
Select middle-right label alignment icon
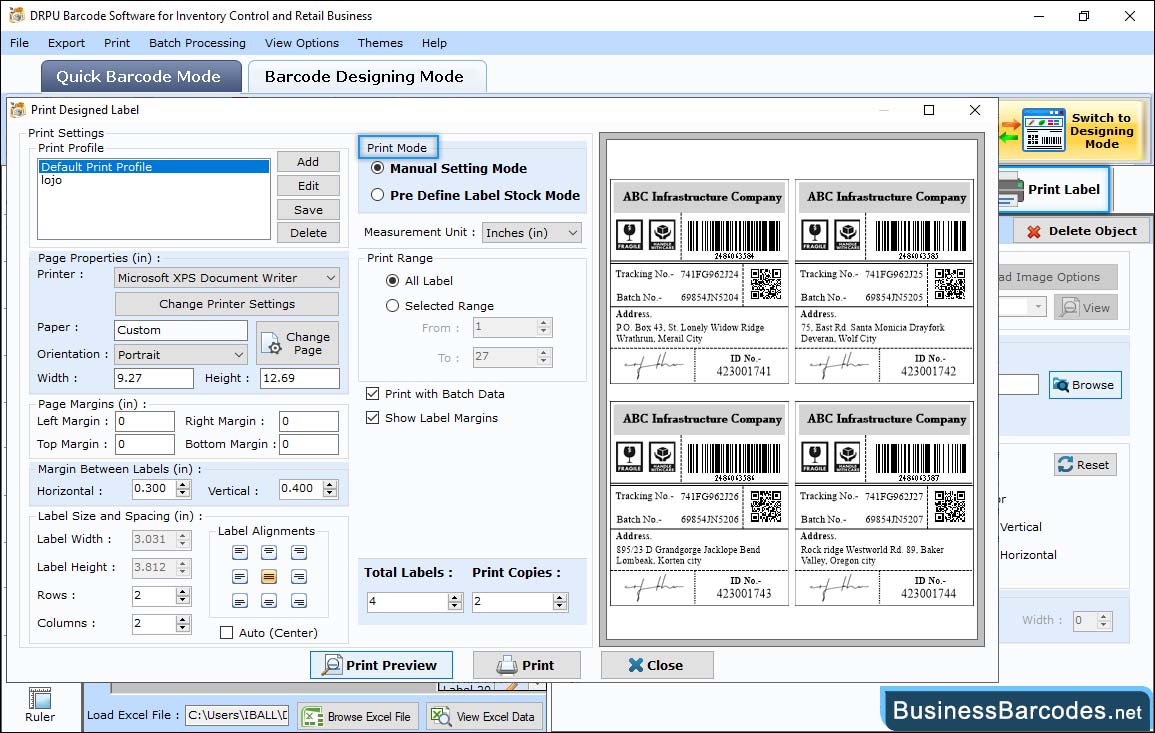point(298,576)
